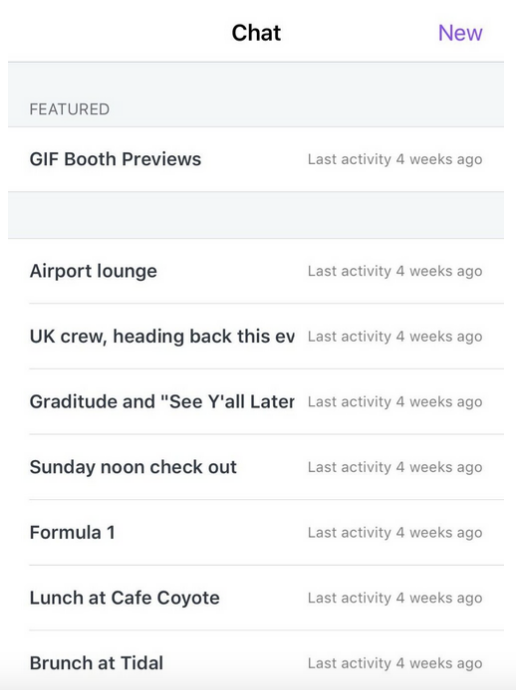This screenshot has width=516, height=690.
Task: Click last activity text beside Formula 1
Action: pos(395,532)
